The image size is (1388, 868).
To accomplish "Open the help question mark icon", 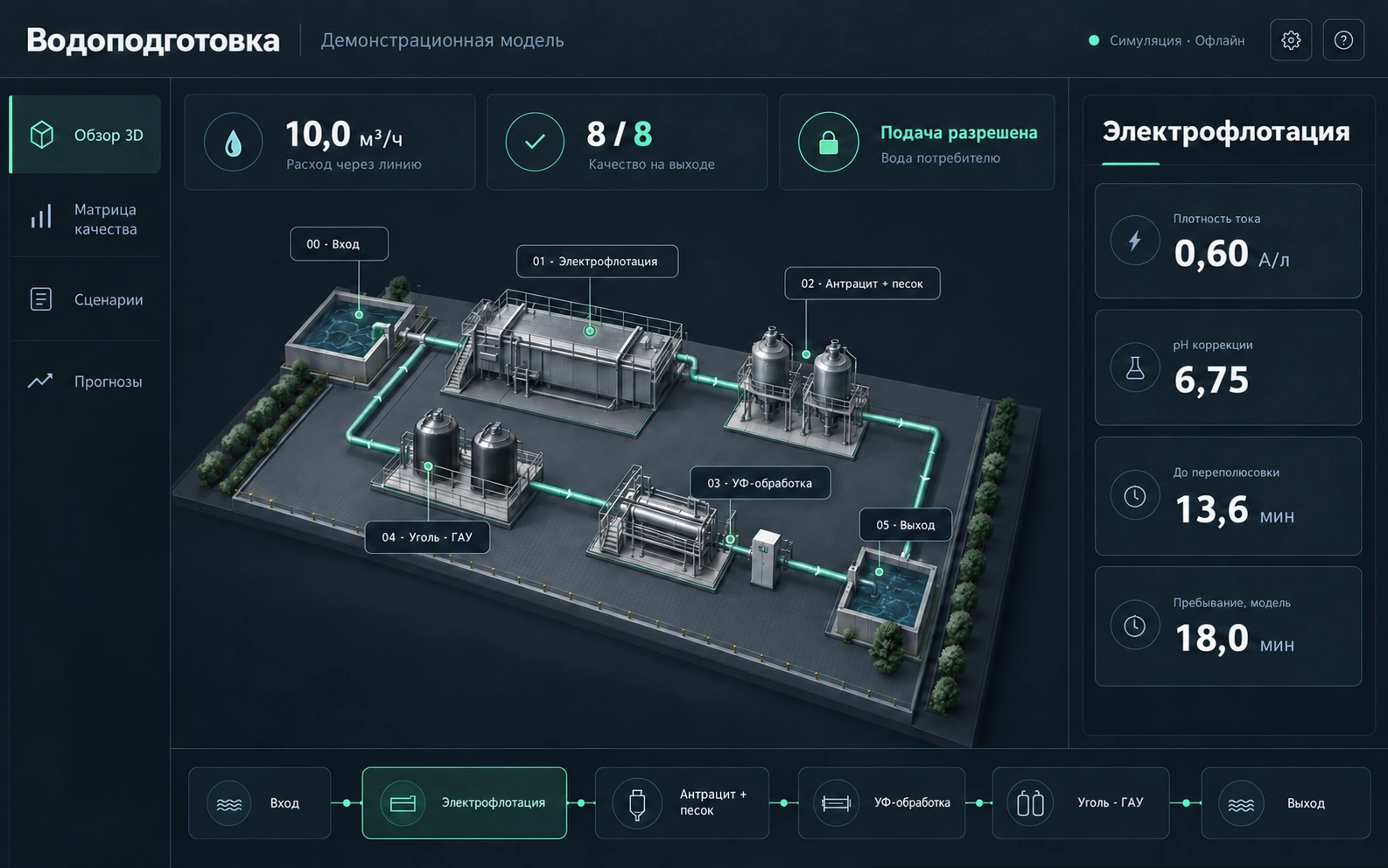I will [x=1343, y=40].
